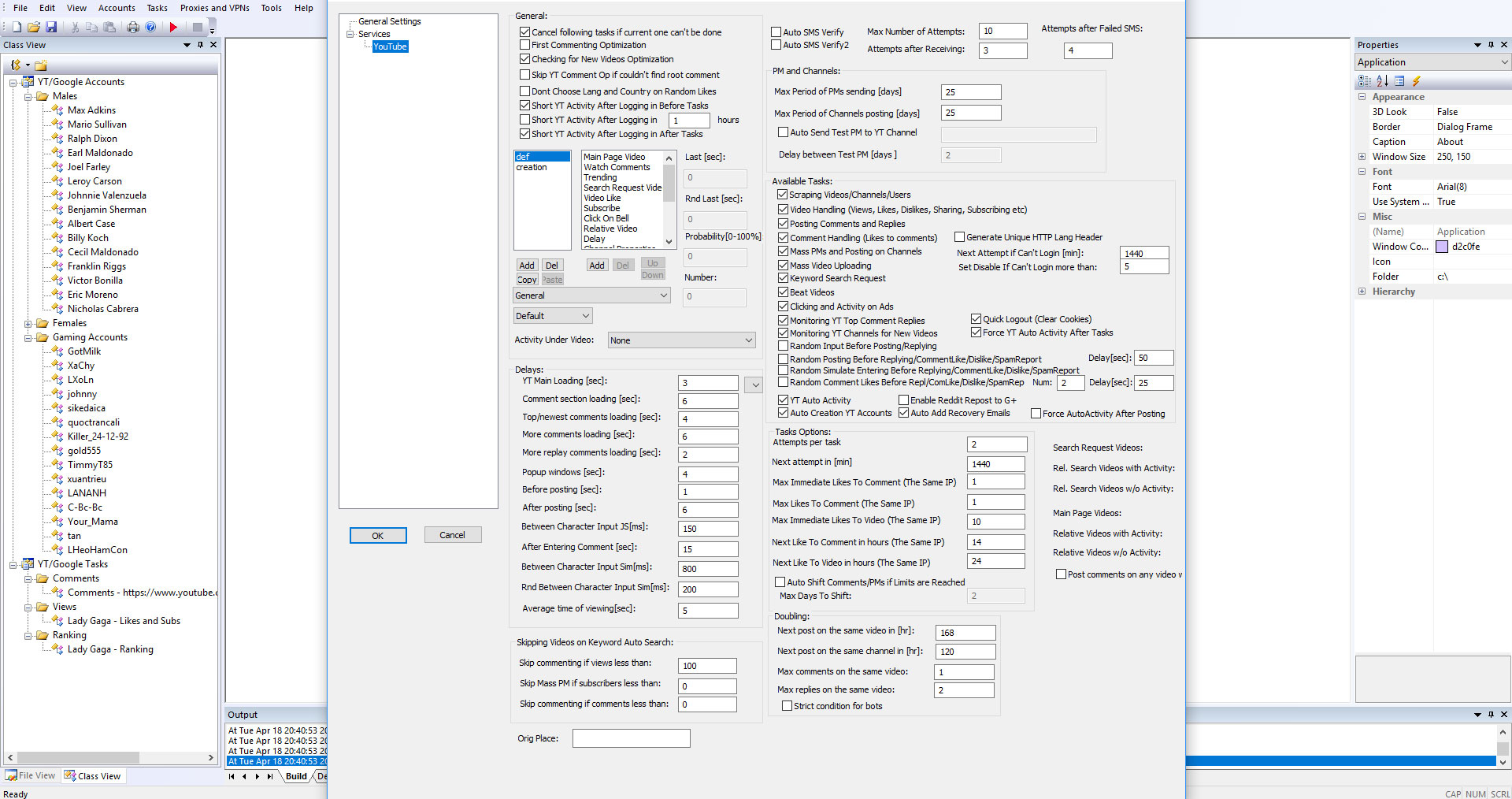The image size is (1512, 799).
Task: Open Help via the blue question mark icon
Action: (150, 26)
